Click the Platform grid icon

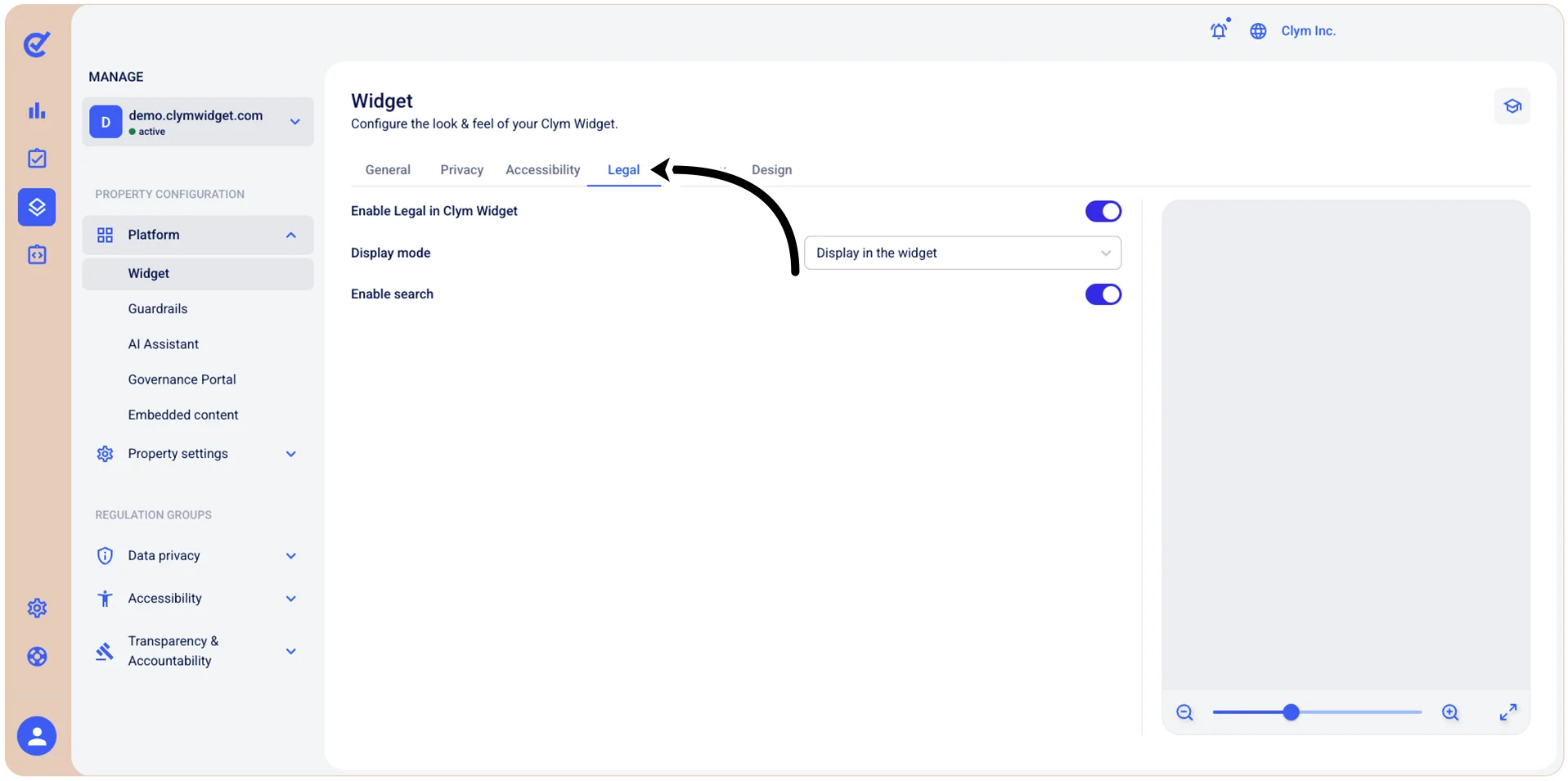105,236
